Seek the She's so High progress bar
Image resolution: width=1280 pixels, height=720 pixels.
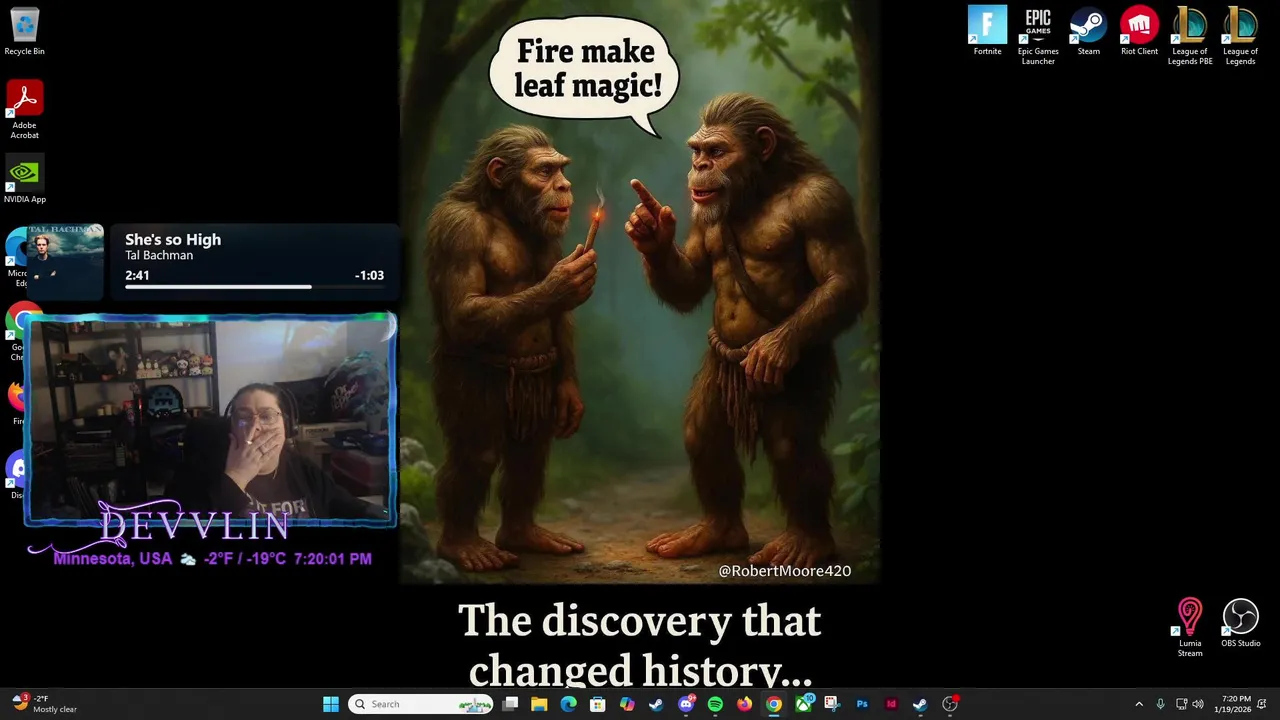click(254, 288)
